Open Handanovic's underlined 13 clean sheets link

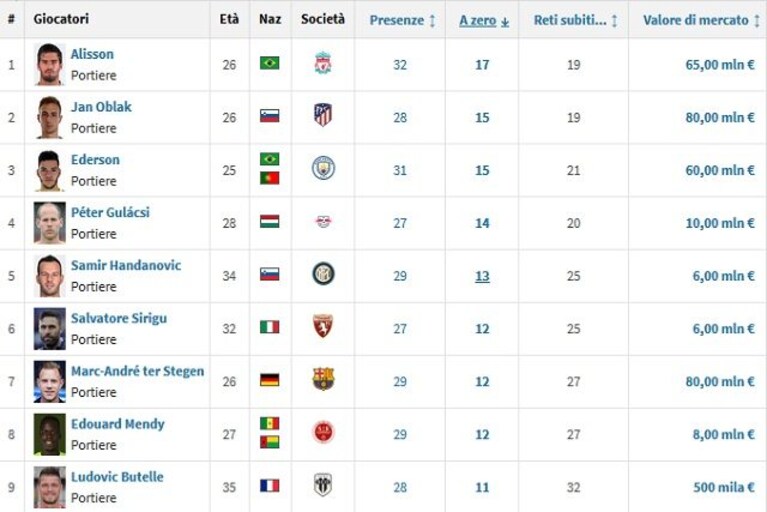click(x=482, y=276)
